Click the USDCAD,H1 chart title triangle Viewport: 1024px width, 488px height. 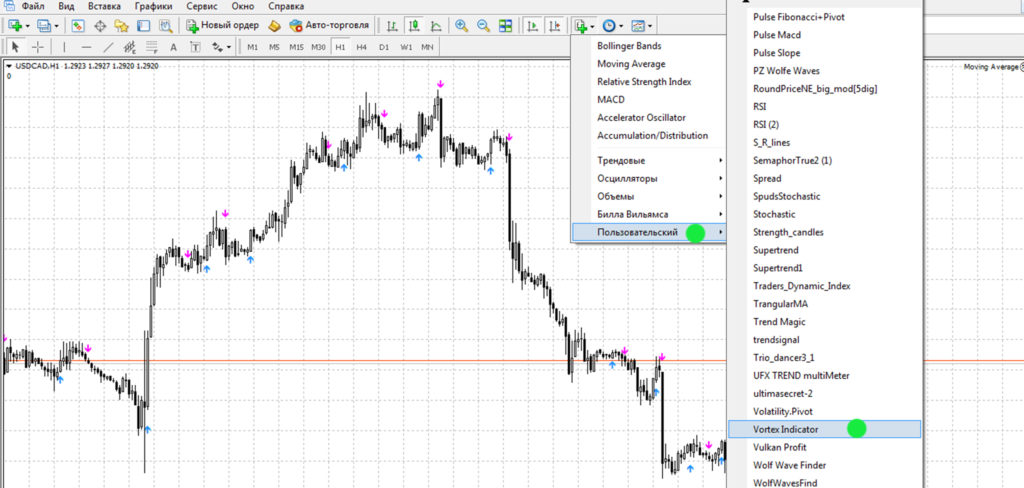pyautogui.click(x=8, y=66)
